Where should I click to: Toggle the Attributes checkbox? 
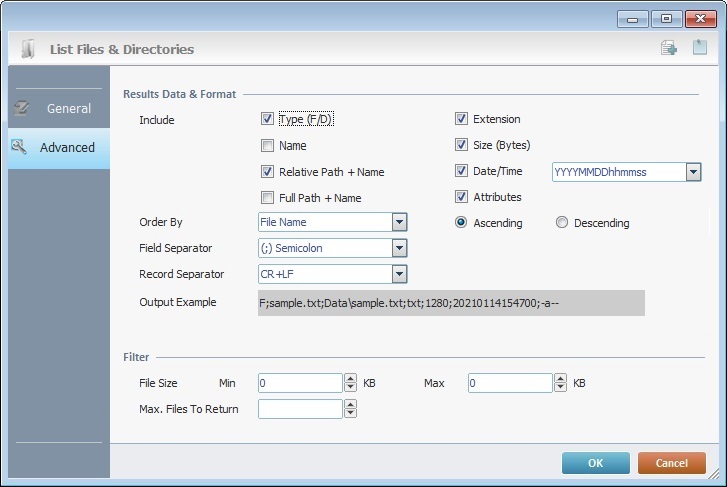click(461, 197)
